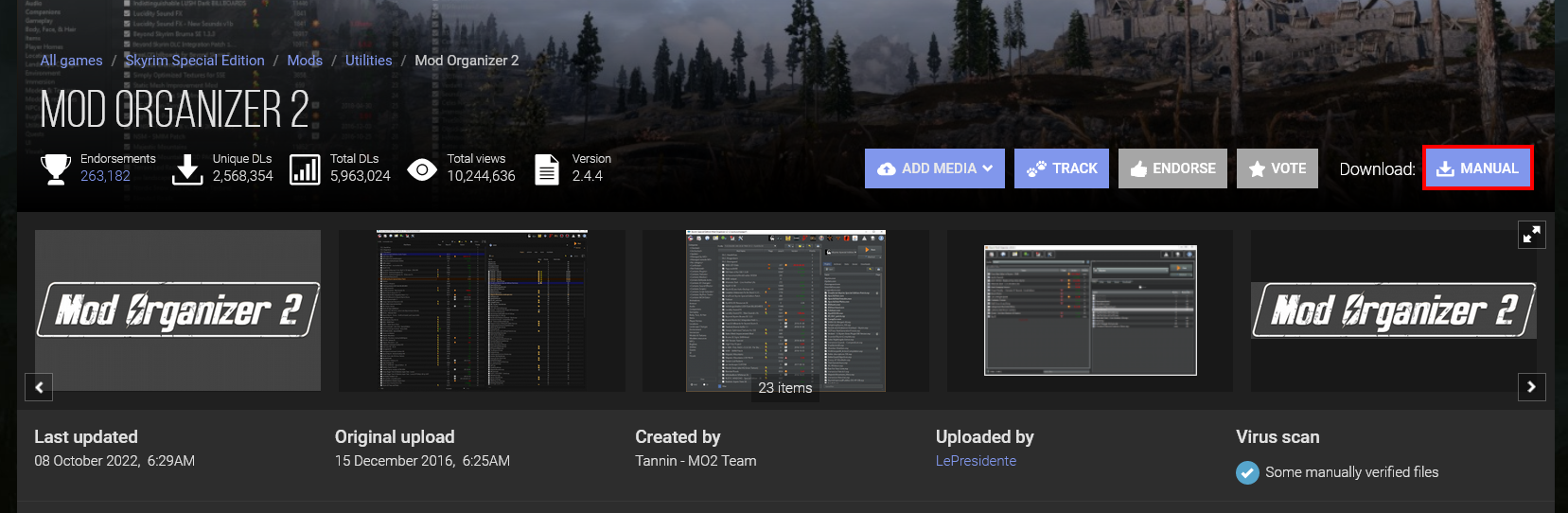Show next gallery images with right arrow
This screenshot has width=1568, height=513.
[1532, 387]
